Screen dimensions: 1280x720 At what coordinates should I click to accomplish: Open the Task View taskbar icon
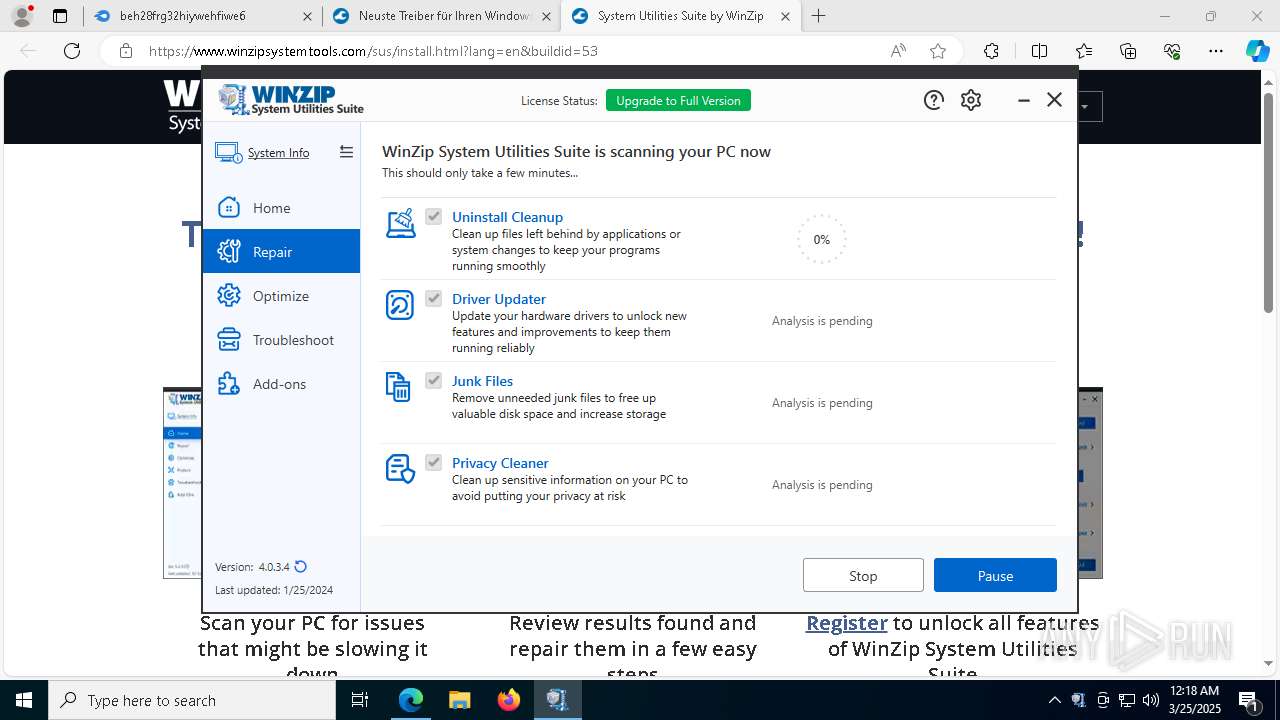360,700
